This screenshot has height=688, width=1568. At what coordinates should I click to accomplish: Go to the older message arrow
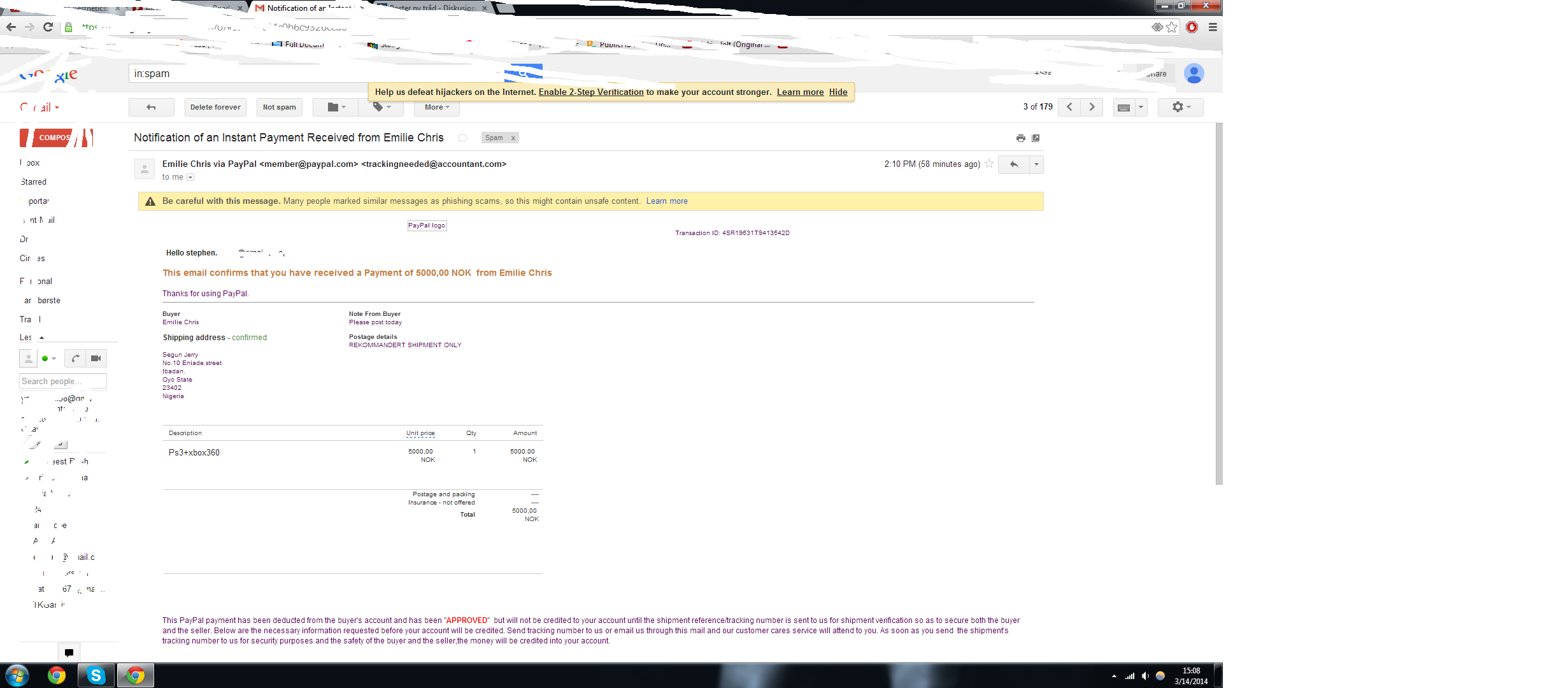[1092, 107]
